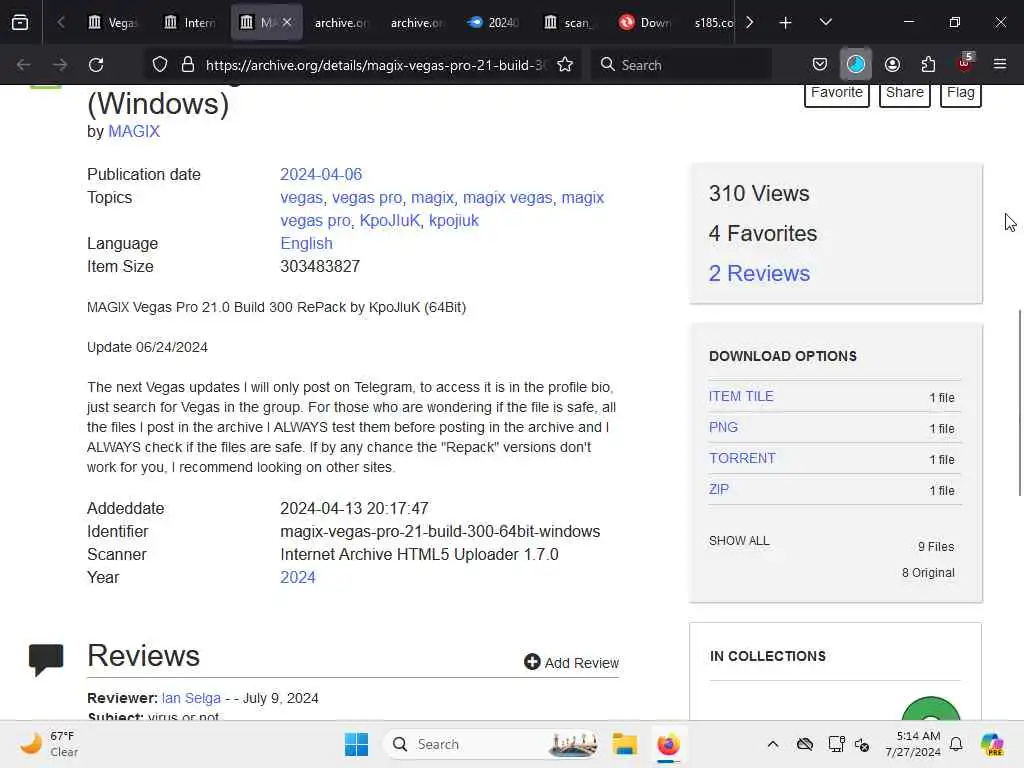Bookmark this page with the star
The width and height of the screenshot is (1024, 768).
566,65
